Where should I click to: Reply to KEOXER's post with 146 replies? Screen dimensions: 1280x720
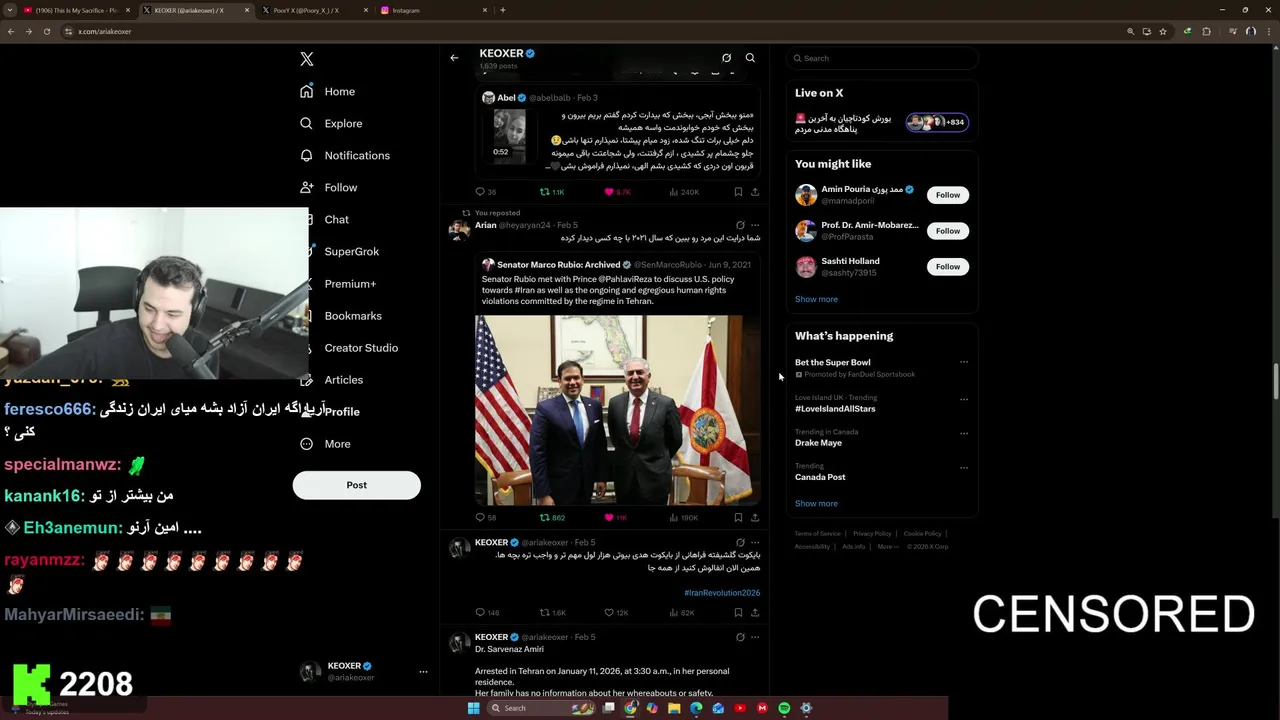click(x=487, y=613)
